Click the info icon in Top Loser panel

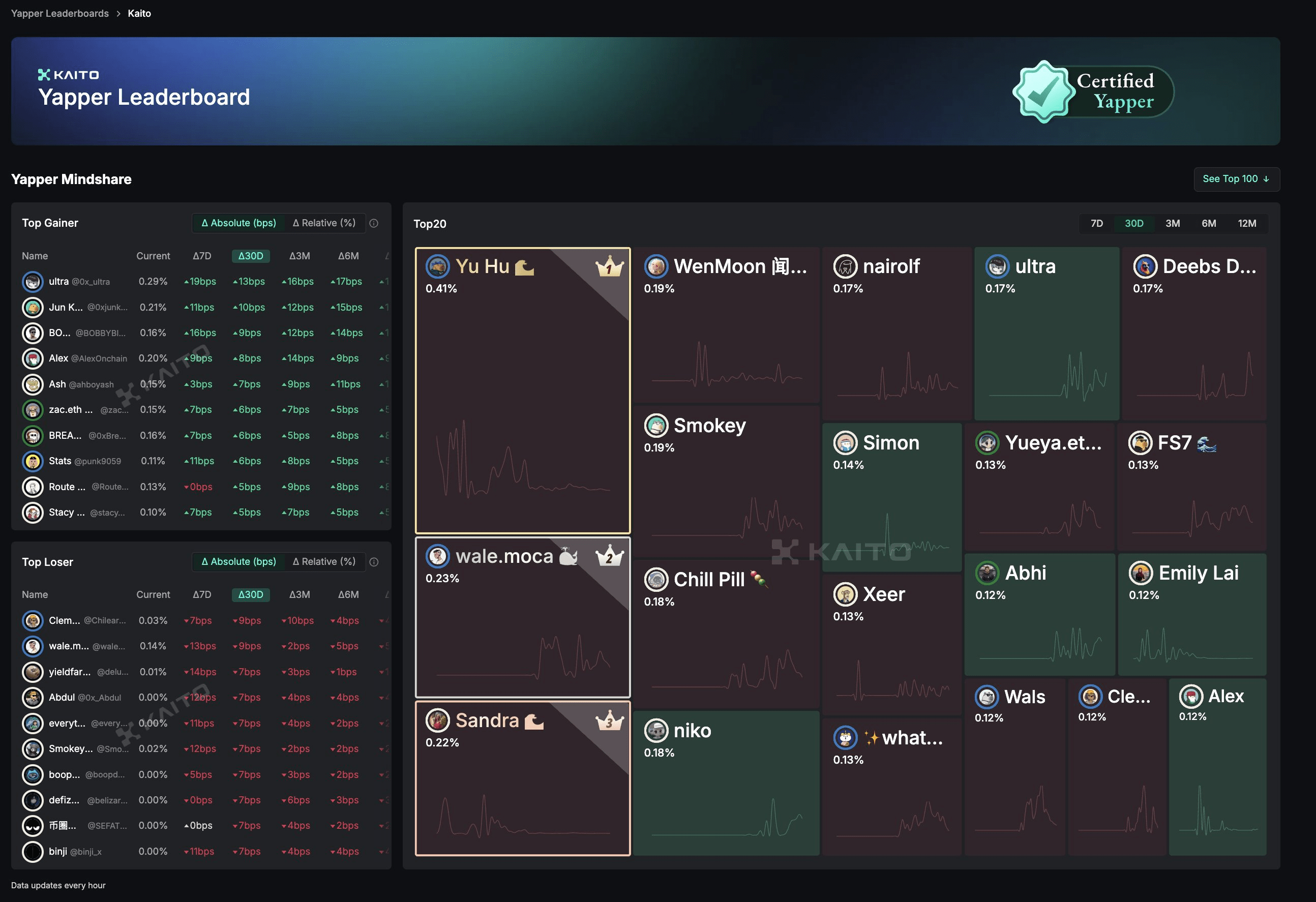(x=374, y=562)
